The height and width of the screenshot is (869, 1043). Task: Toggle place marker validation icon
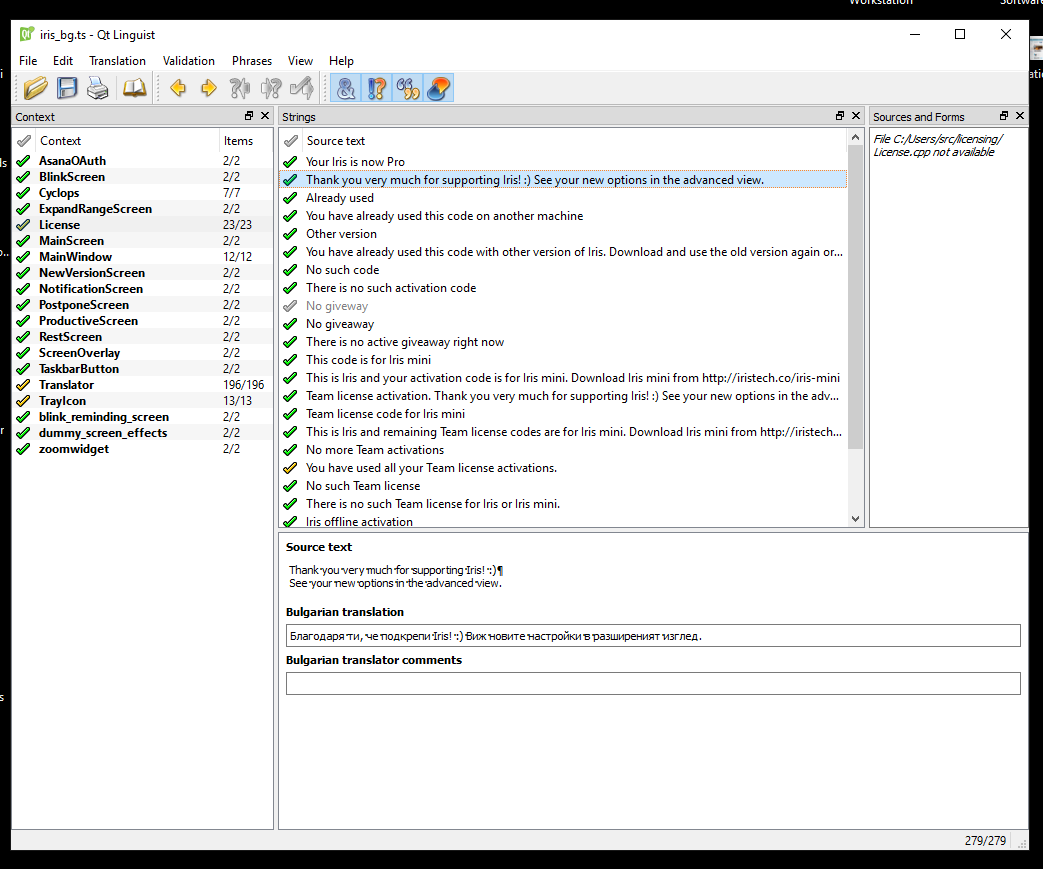click(438, 88)
